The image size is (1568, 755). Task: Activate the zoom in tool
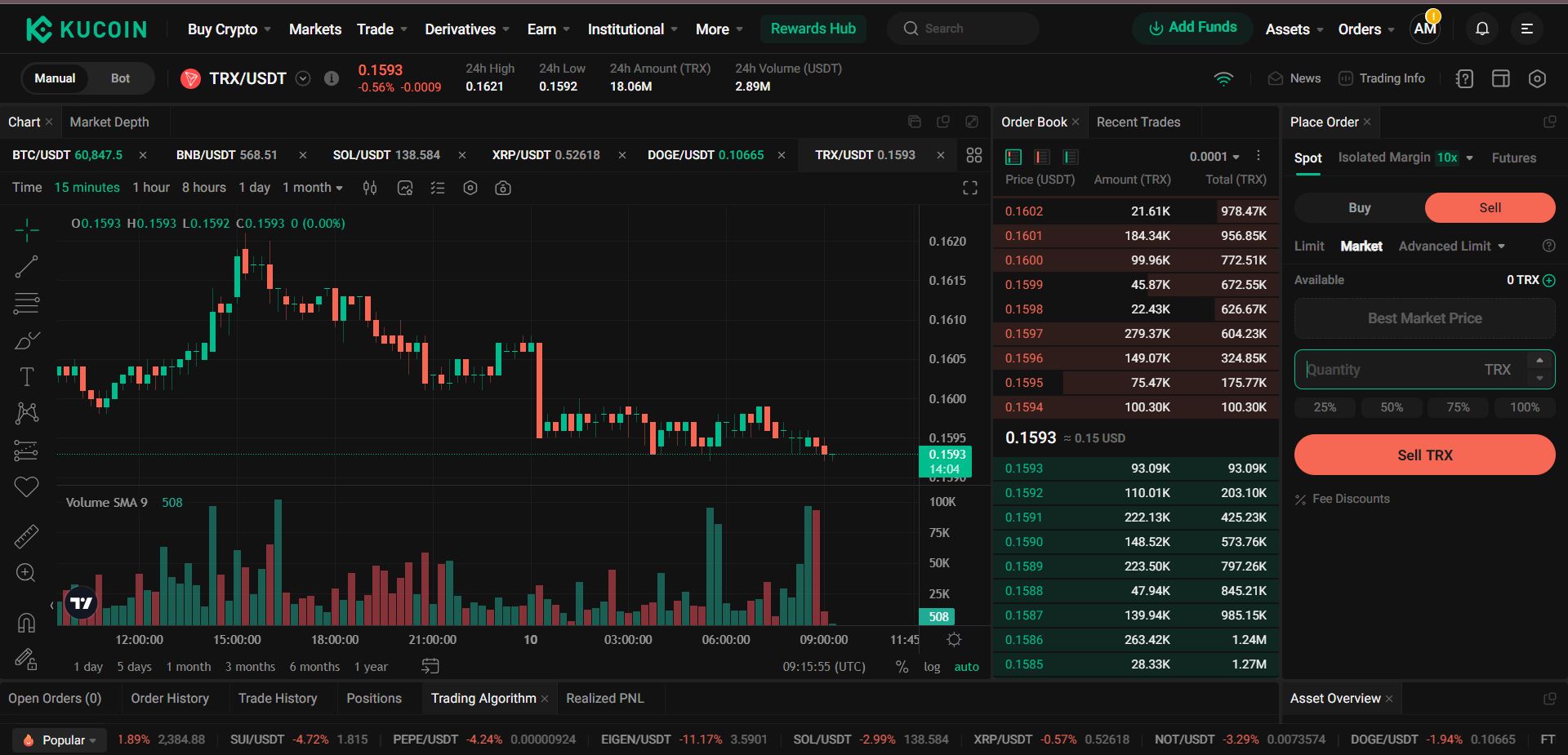pyautogui.click(x=26, y=573)
